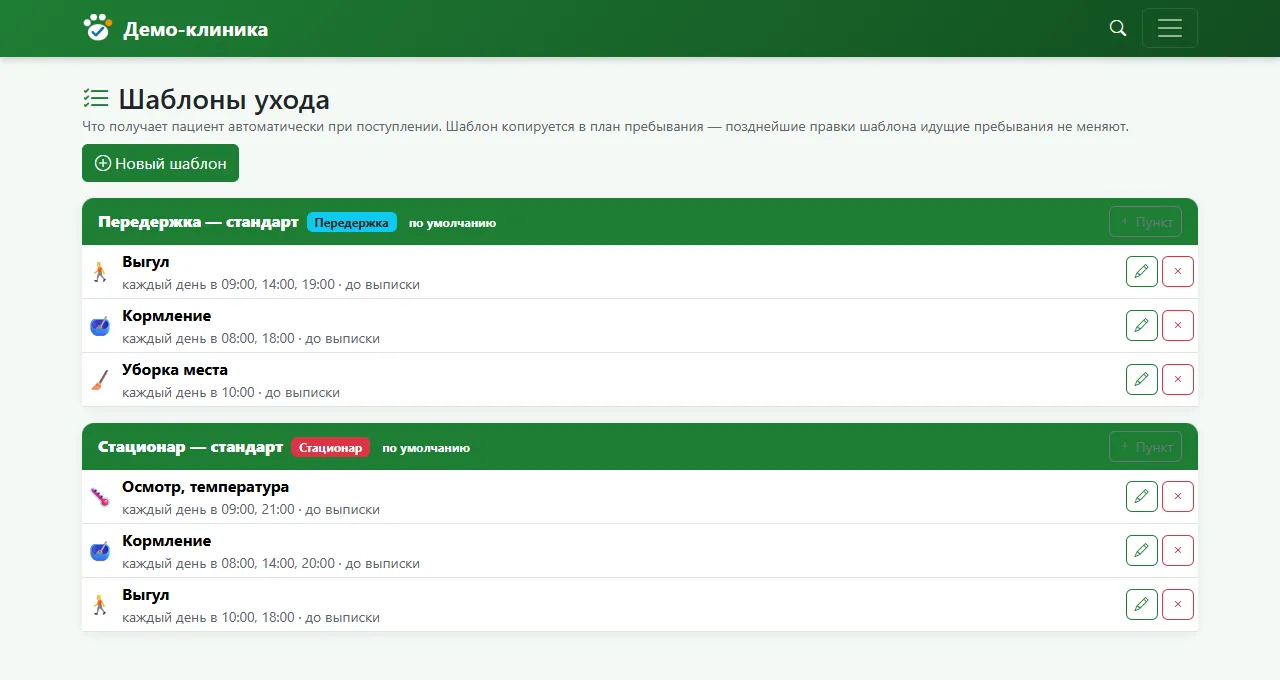Delete Кормление from the Стационар template
Image resolution: width=1280 pixels, height=680 pixels.
[1178, 550]
